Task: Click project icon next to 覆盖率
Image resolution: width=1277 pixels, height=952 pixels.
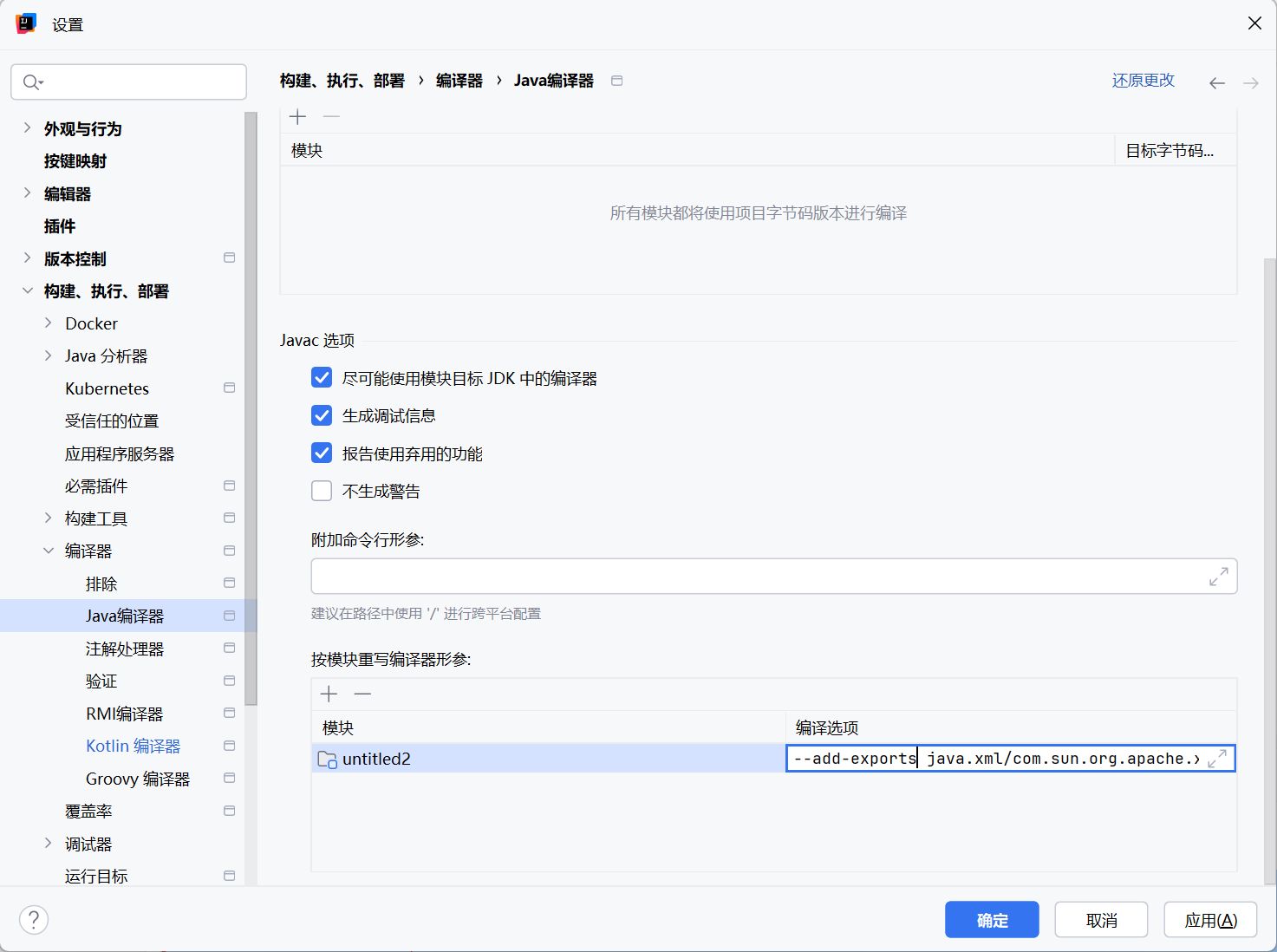Action: coord(230,811)
